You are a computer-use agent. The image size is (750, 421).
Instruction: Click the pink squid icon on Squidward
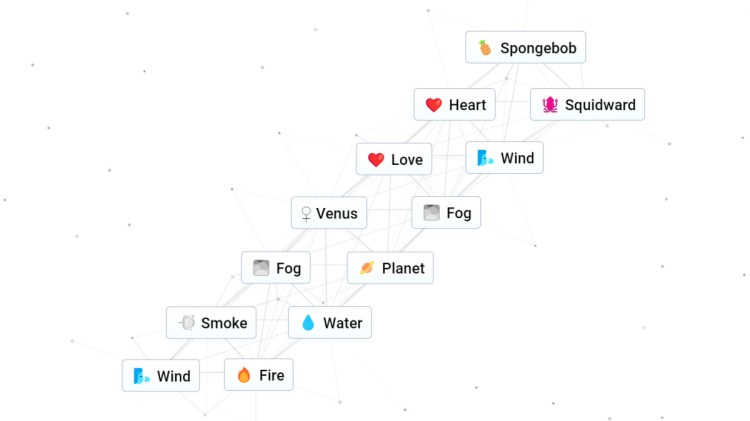549,105
